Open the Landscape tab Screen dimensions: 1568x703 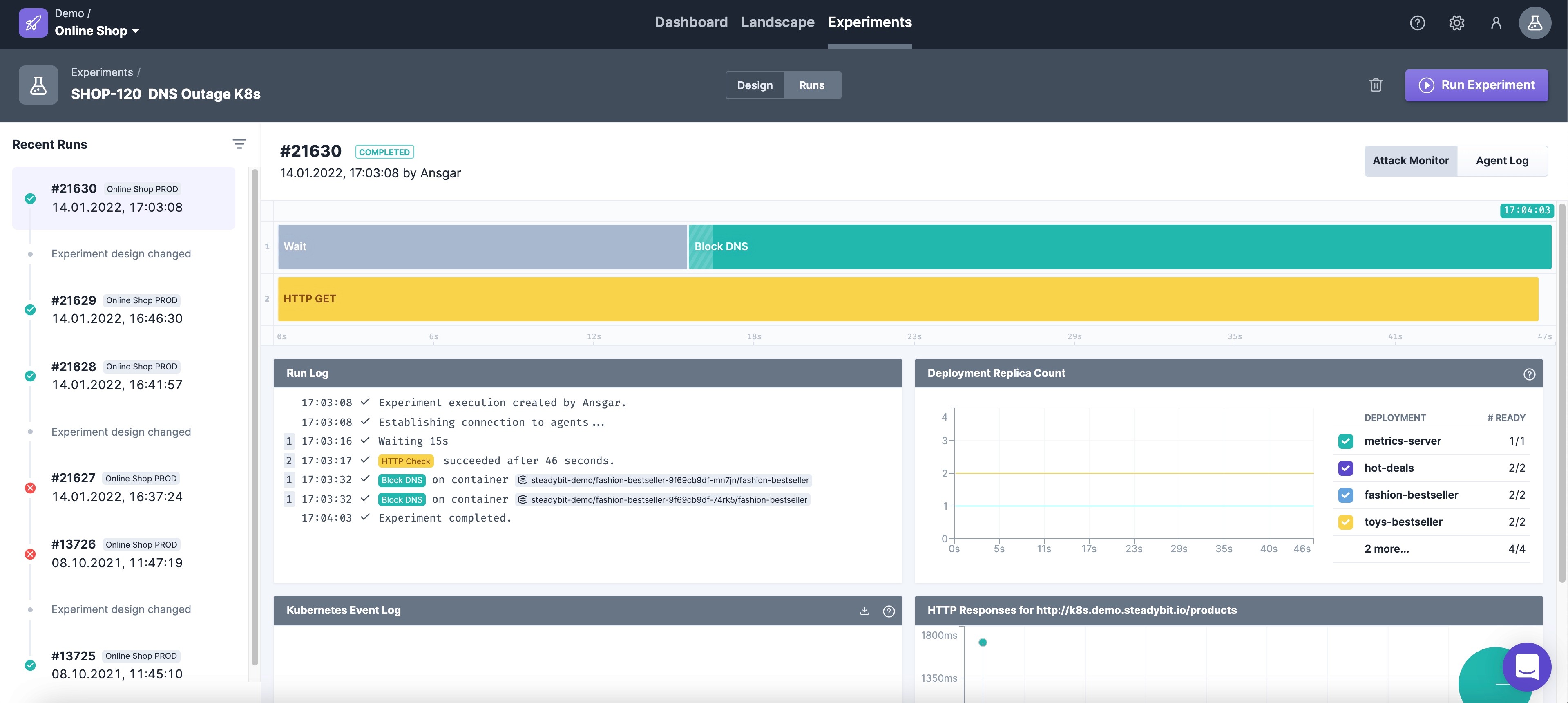pyautogui.click(x=777, y=22)
